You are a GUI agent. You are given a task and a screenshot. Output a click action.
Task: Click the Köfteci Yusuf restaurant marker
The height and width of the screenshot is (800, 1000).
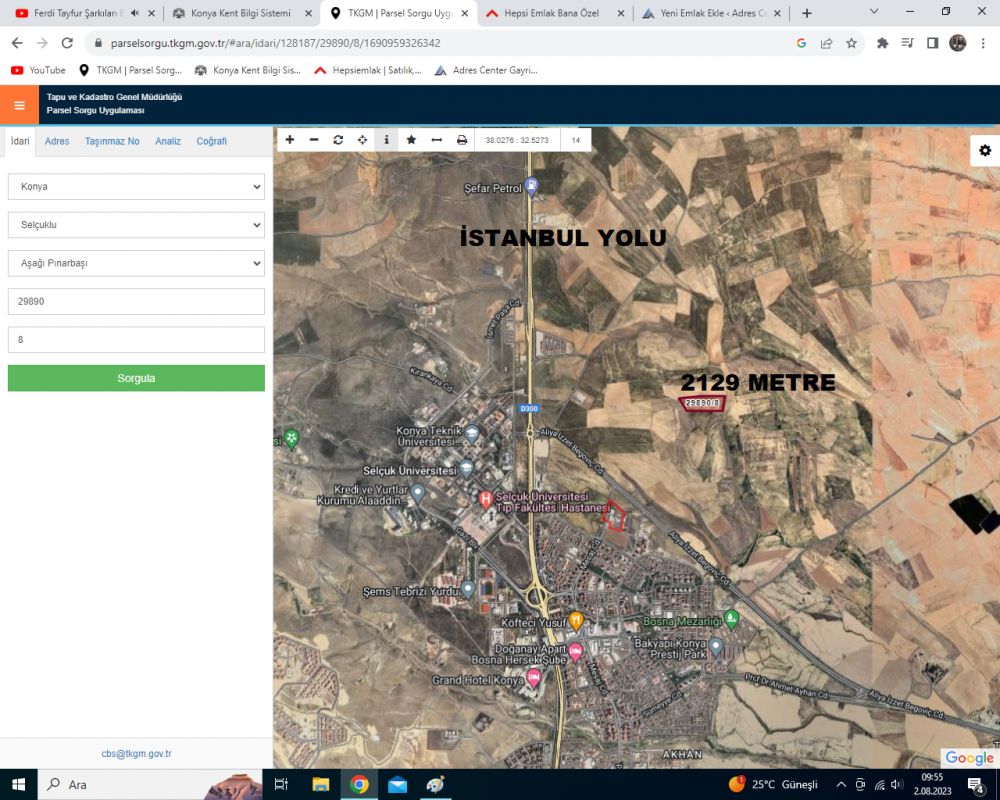(575, 620)
